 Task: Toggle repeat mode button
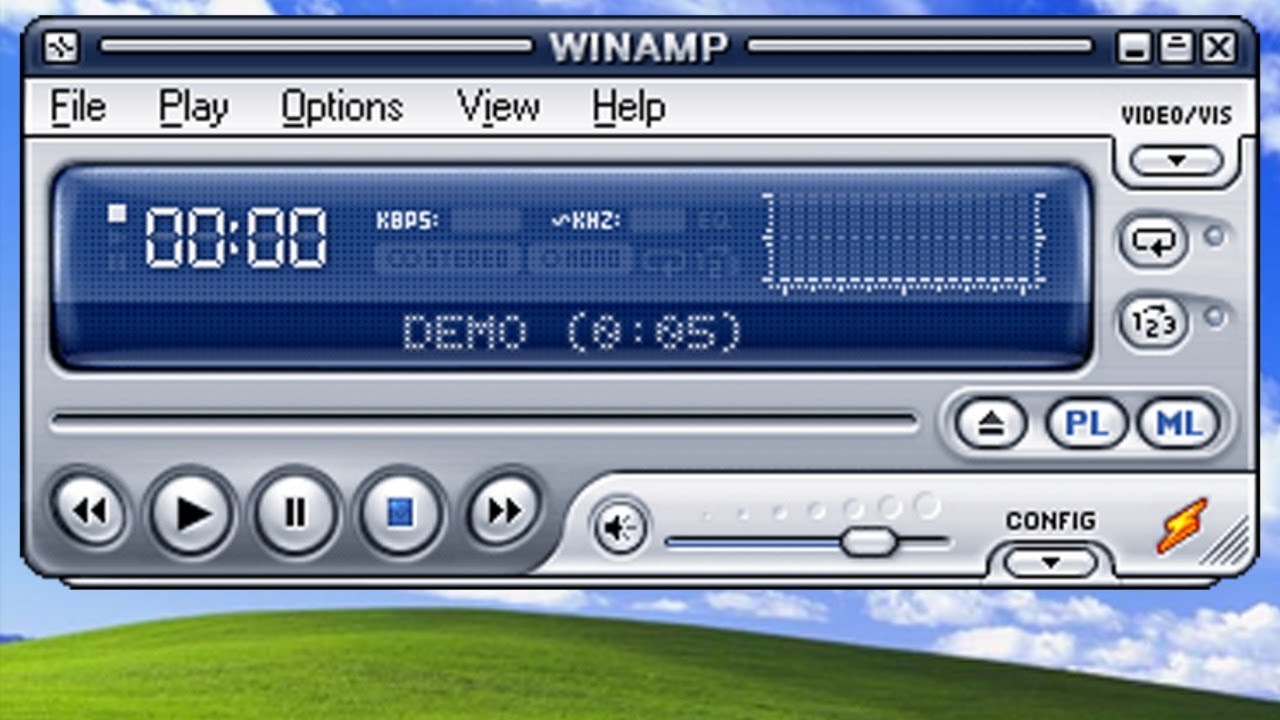[1154, 241]
